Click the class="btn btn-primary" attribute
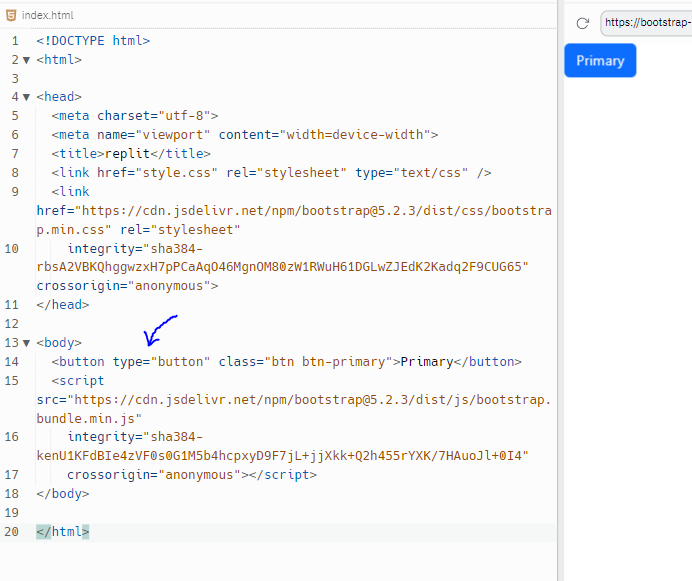 305,362
